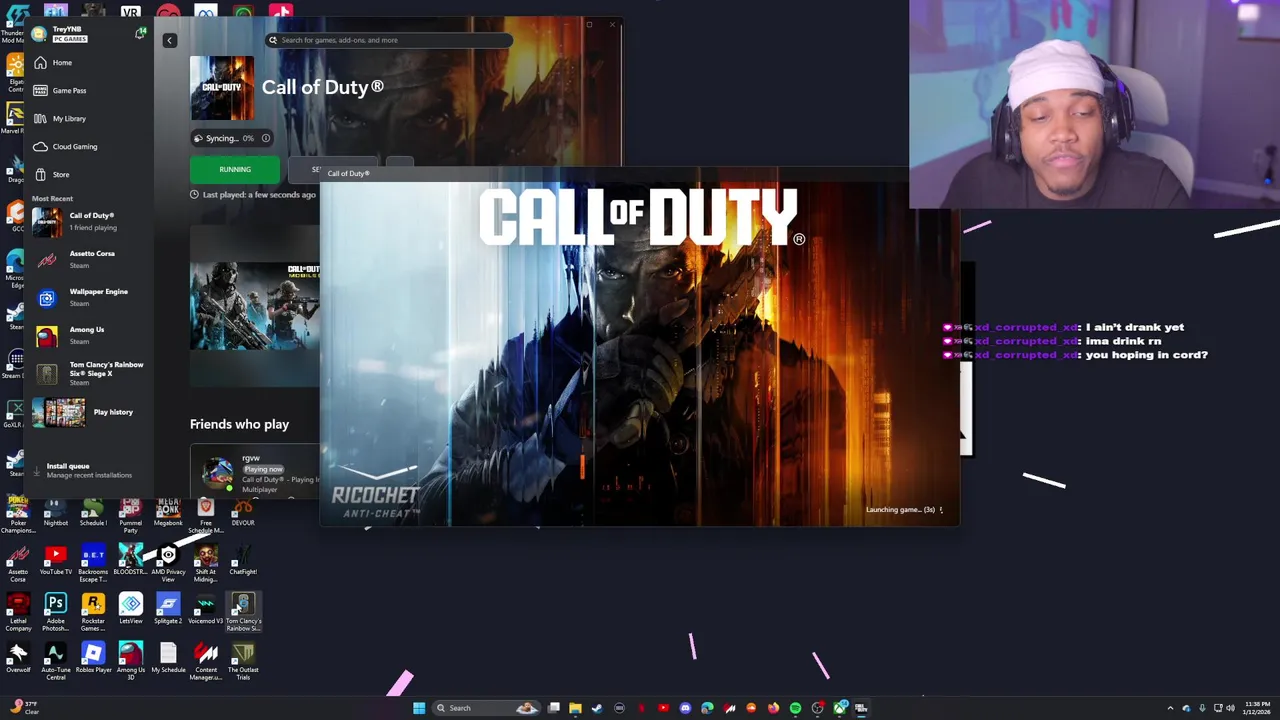Open Voicemod V3 desktop shortcut
The image size is (1280, 720).
pos(206,609)
